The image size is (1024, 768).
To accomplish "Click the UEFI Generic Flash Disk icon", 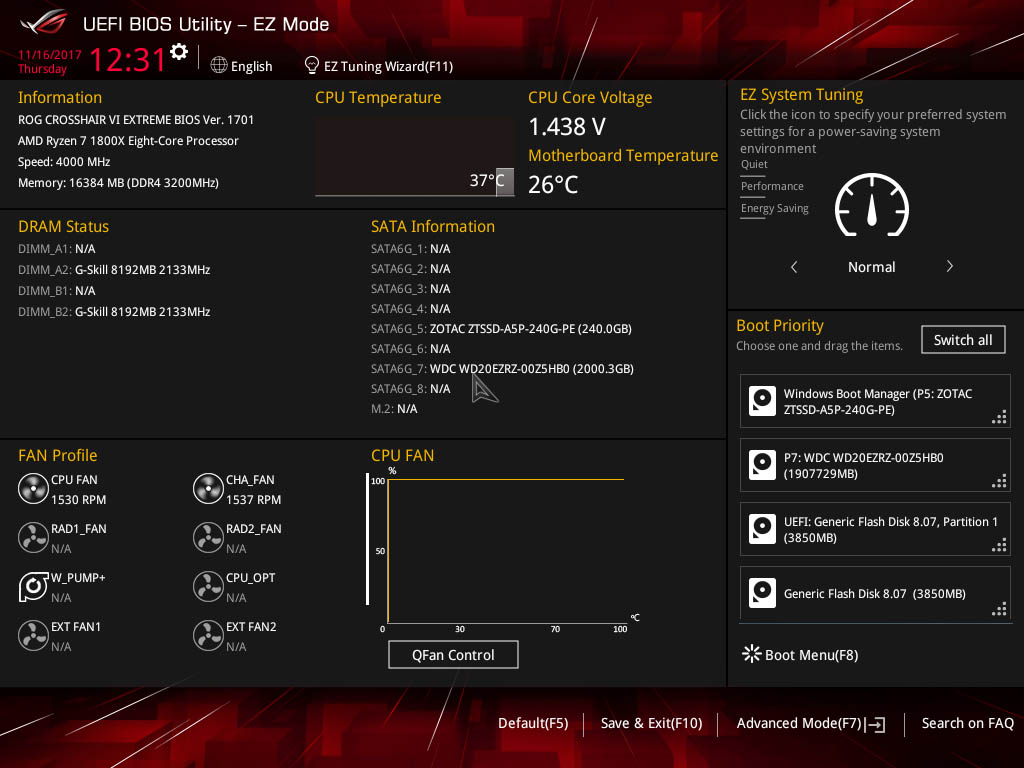I will 762,529.
